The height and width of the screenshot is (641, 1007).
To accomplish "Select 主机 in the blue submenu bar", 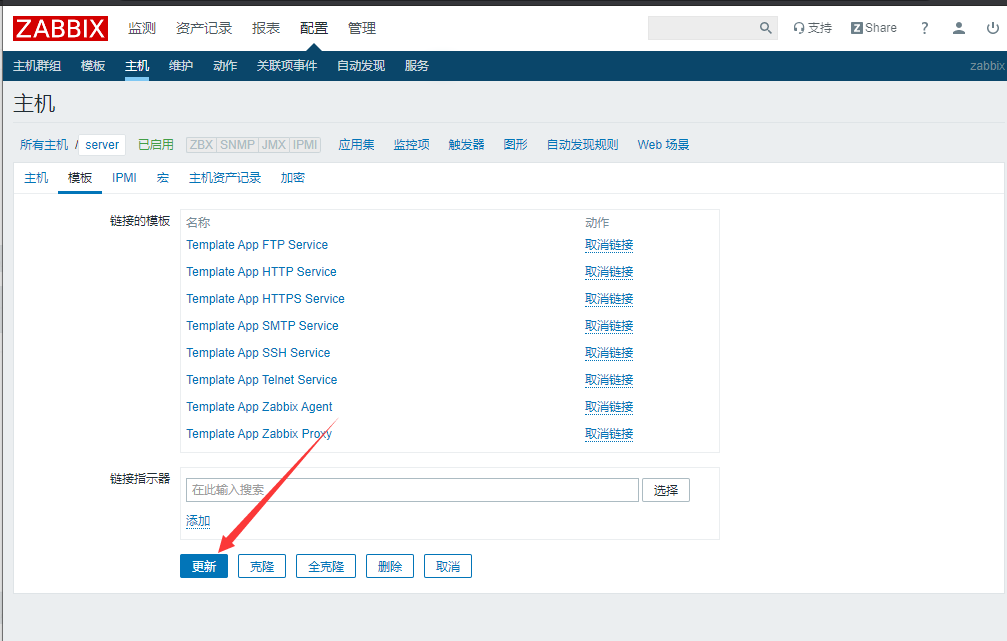I will click(x=137, y=66).
